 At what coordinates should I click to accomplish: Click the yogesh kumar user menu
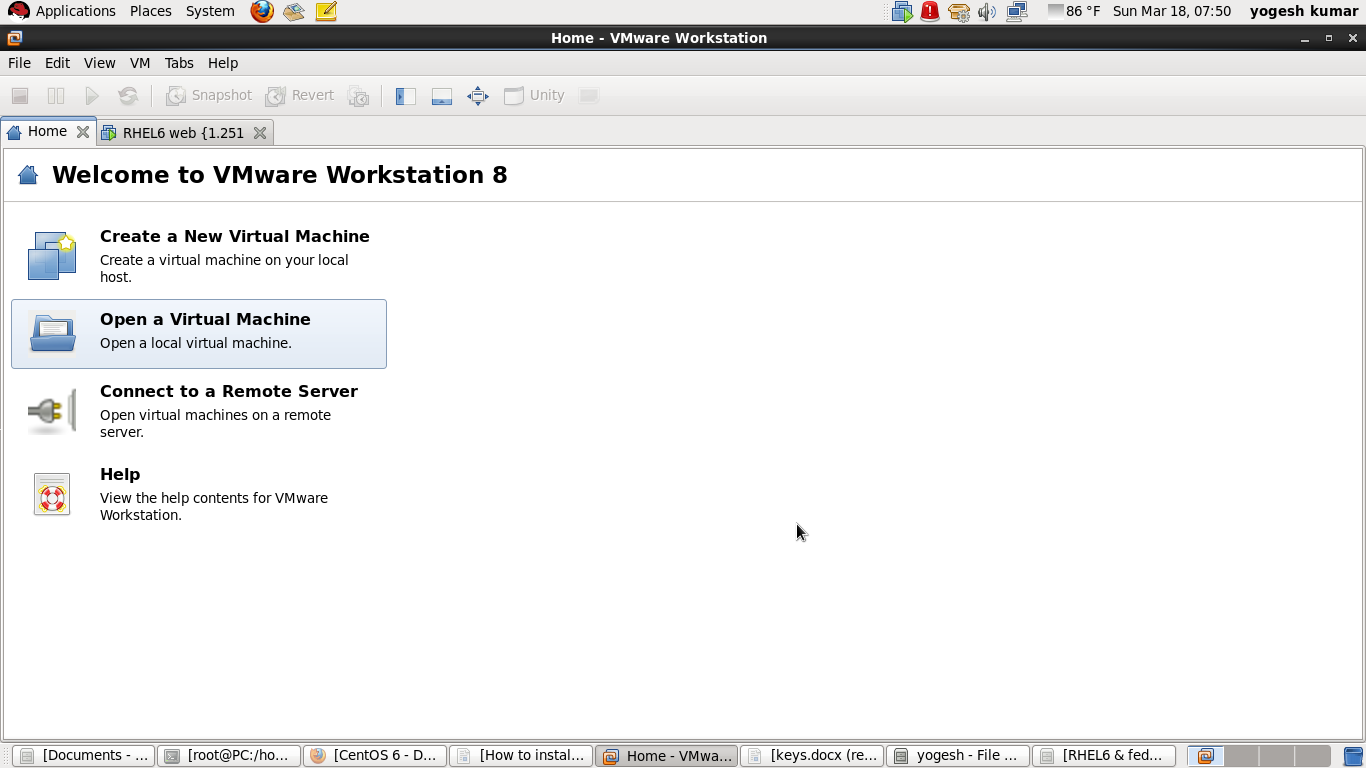pyautogui.click(x=1304, y=11)
